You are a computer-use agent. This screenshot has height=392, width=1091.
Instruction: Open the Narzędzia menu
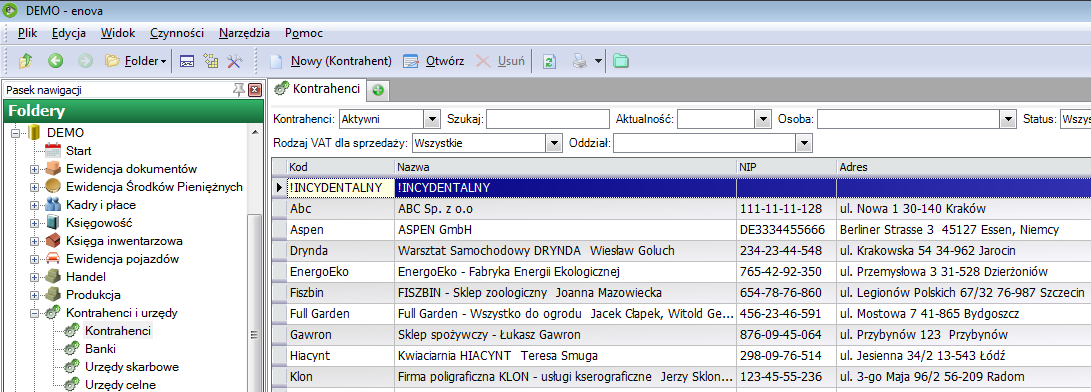244,33
